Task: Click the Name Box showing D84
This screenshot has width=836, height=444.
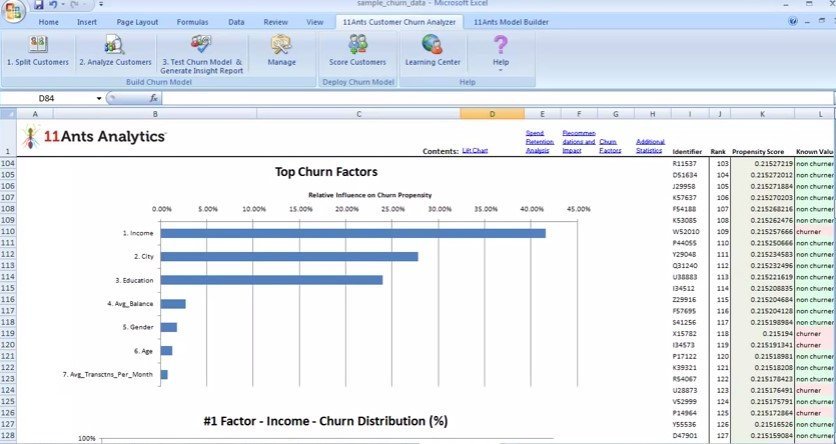Action: tap(52, 99)
